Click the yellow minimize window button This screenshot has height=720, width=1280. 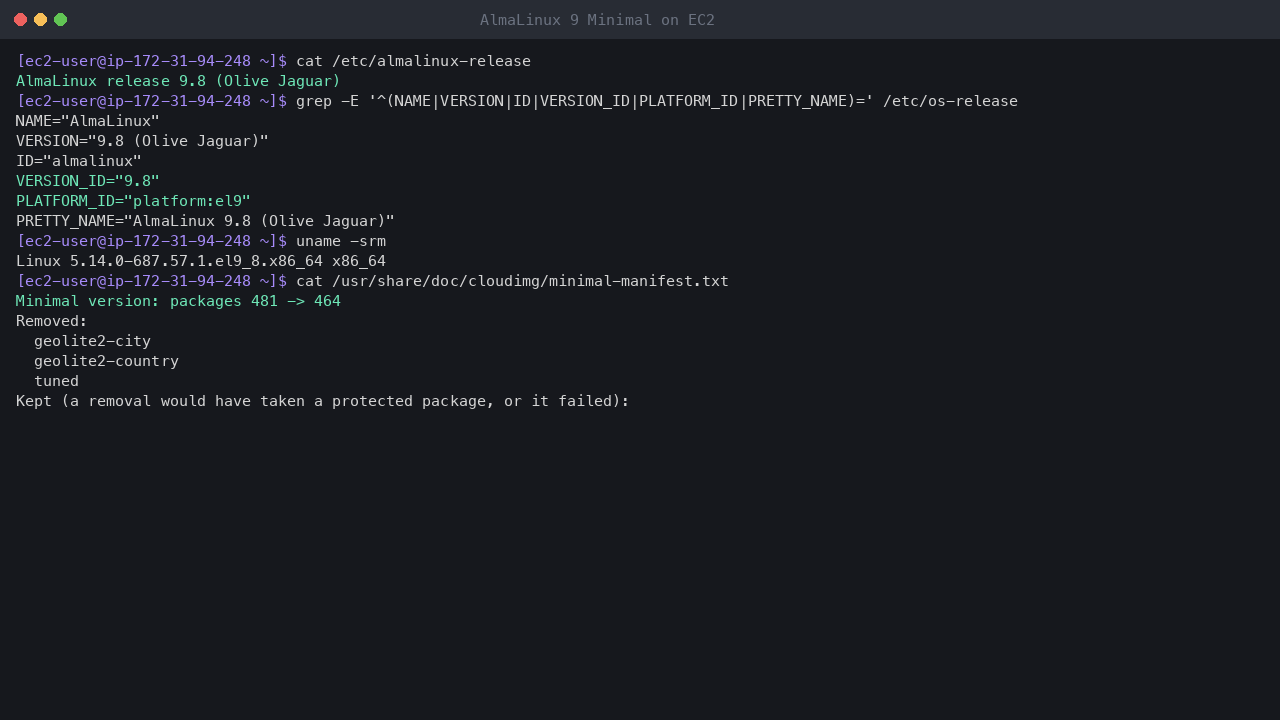(40, 20)
